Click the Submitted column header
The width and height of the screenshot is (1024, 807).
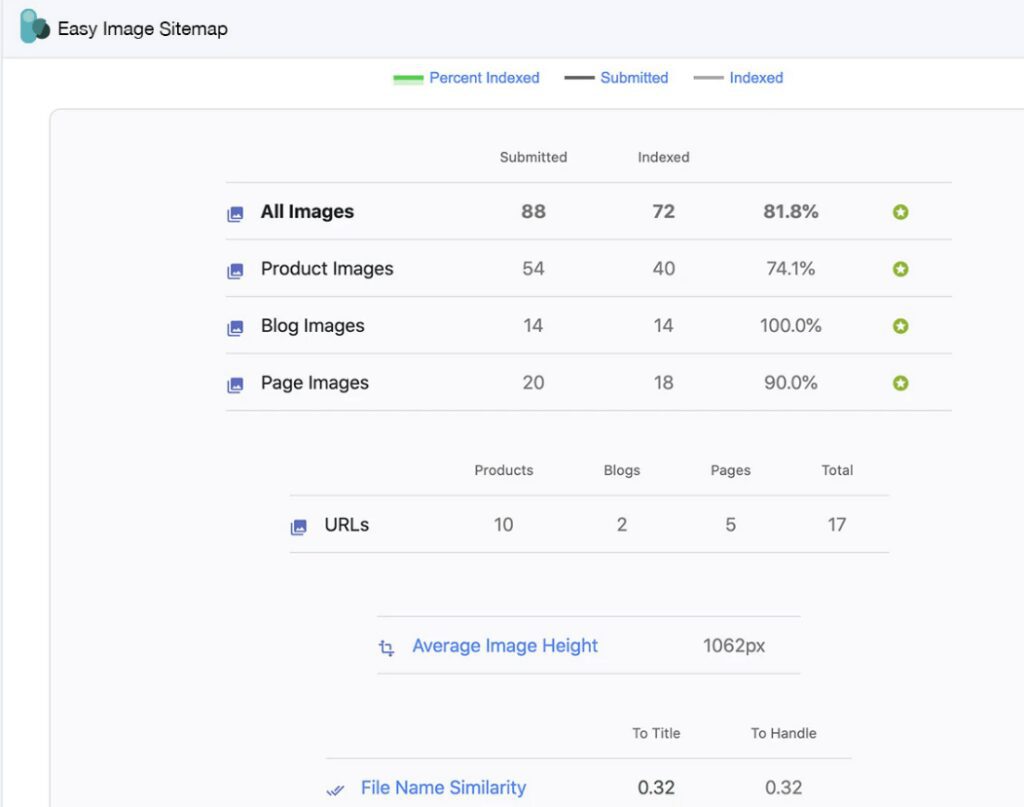click(x=533, y=157)
